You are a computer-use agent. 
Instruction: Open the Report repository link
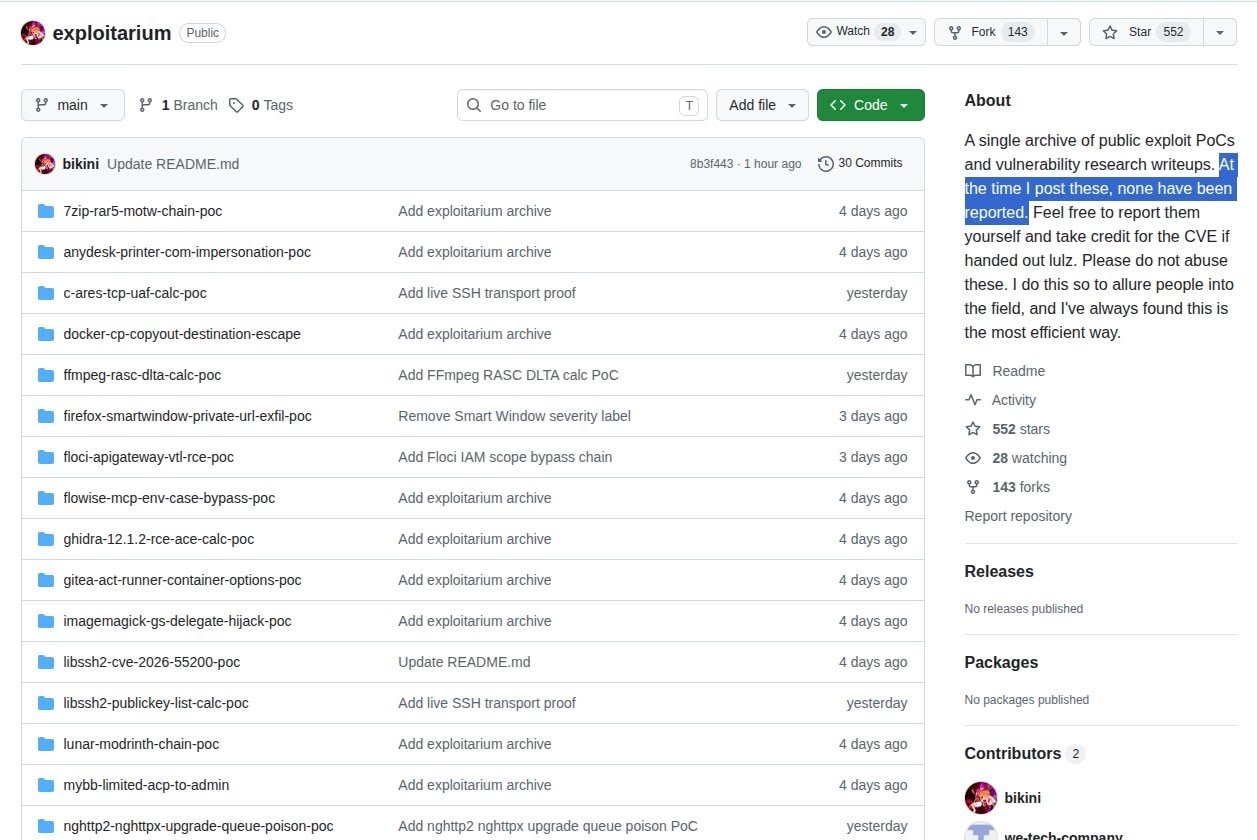coord(1018,516)
